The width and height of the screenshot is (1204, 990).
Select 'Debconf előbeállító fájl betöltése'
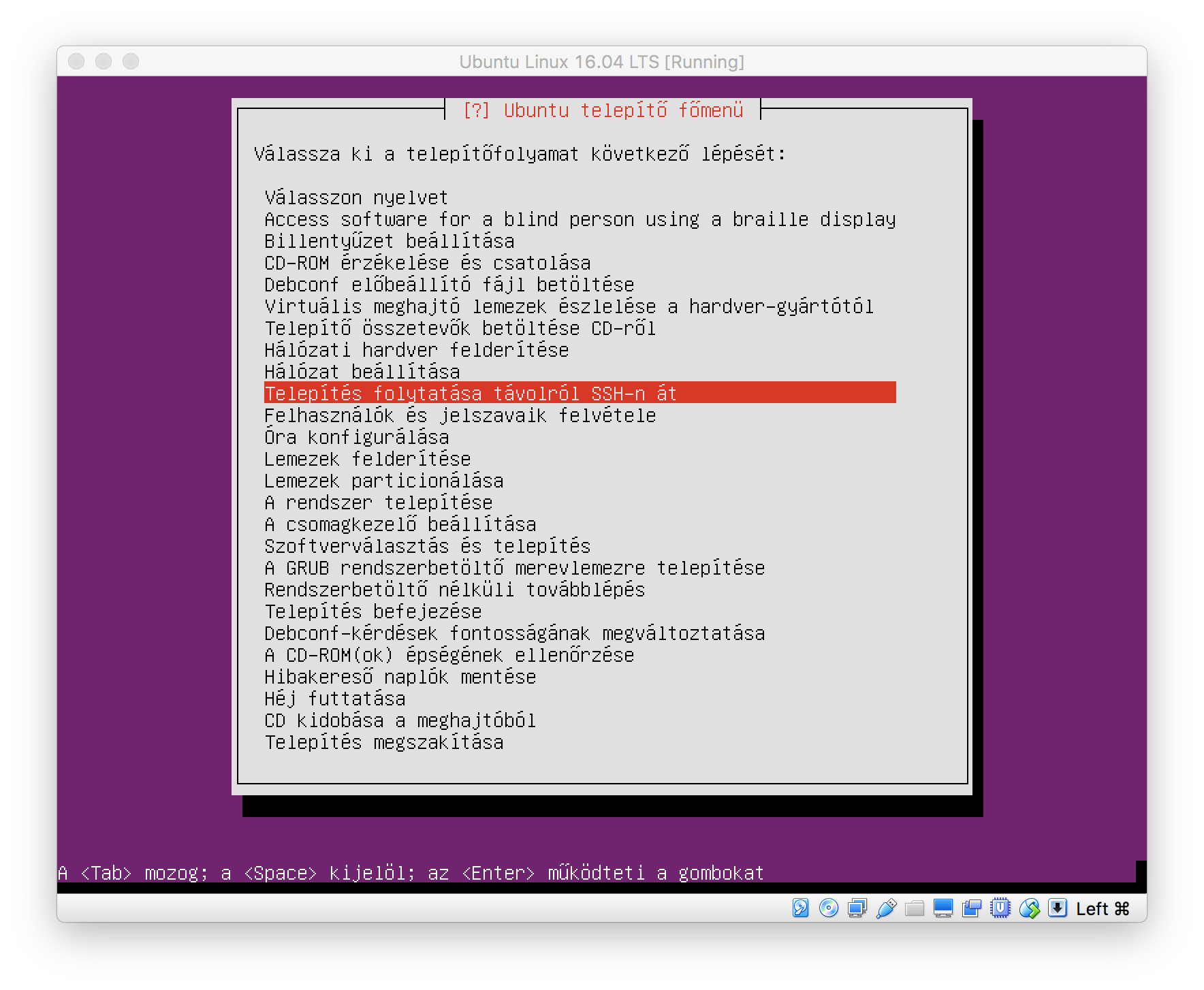coord(449,285)
